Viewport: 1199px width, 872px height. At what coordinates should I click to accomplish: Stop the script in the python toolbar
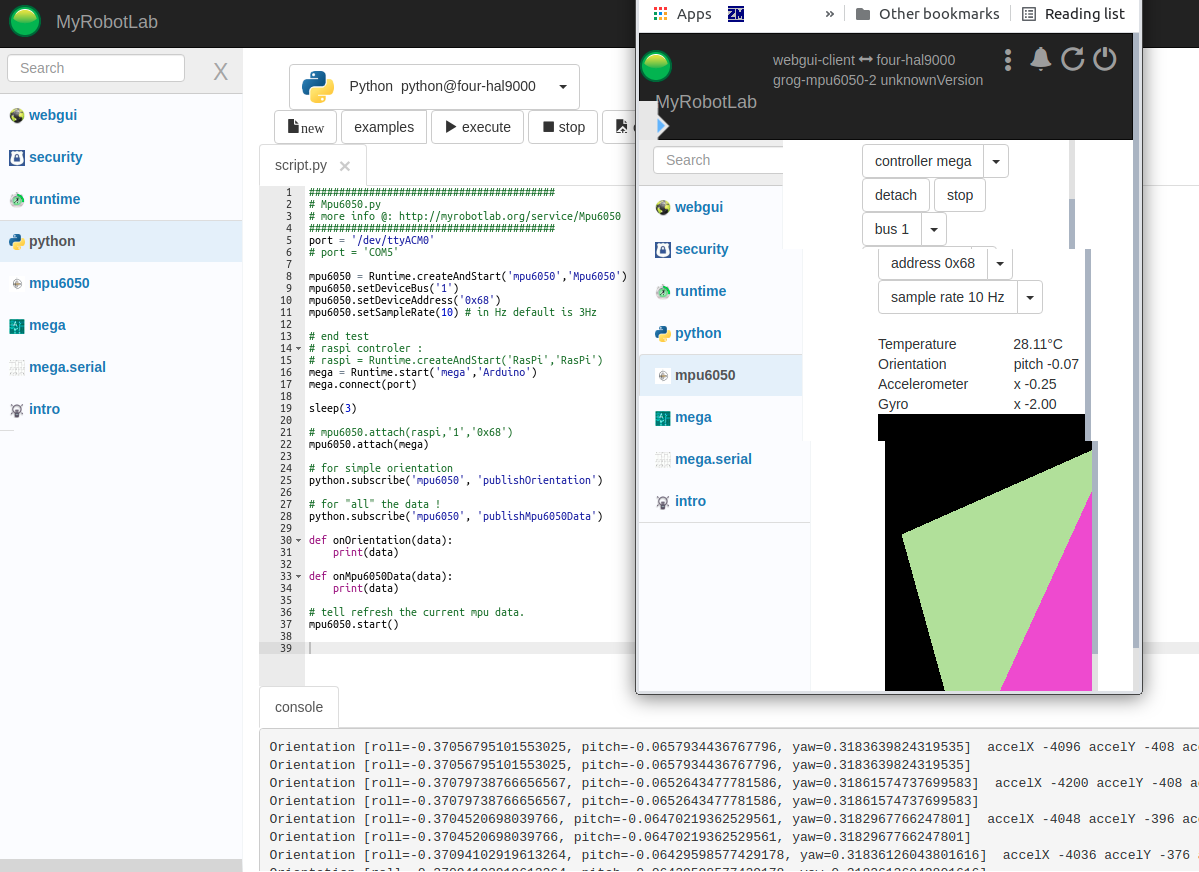point(564,127)
